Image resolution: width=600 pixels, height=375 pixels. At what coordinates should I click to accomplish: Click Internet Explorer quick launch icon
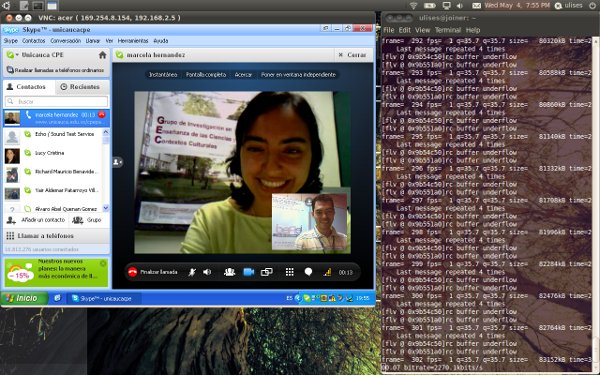(x=57, y=298)
